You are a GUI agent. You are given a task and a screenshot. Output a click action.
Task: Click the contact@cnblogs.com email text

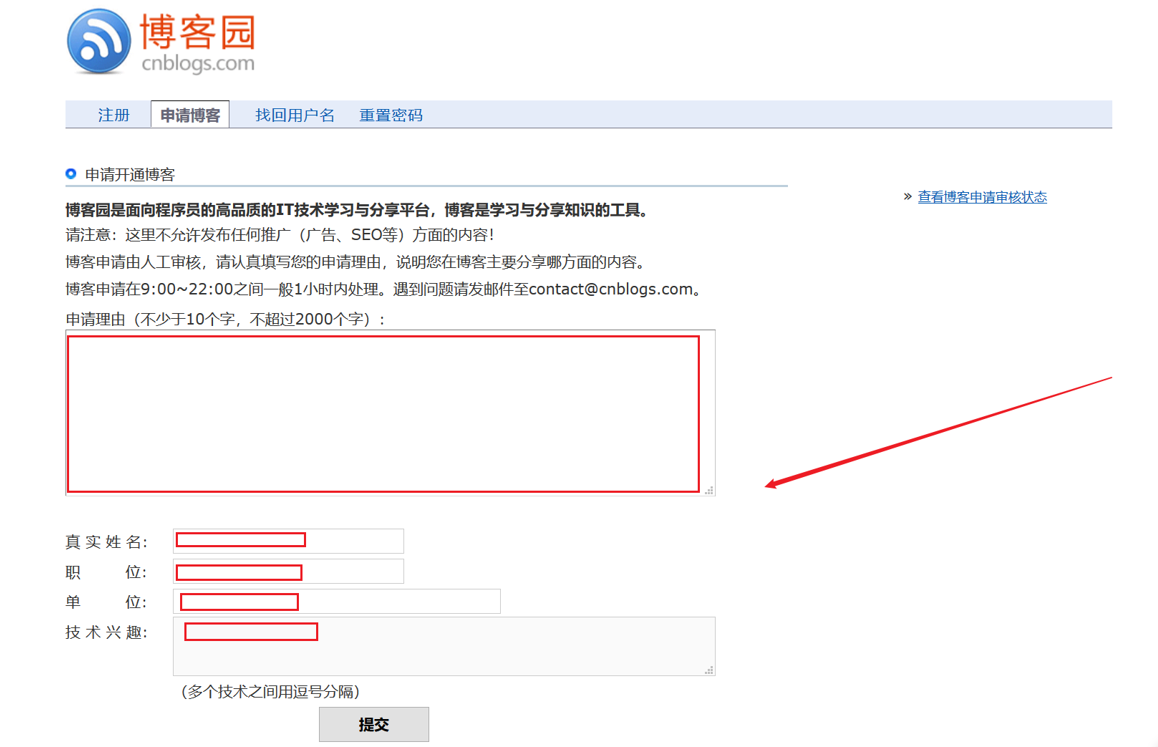(x=611, y=289)
